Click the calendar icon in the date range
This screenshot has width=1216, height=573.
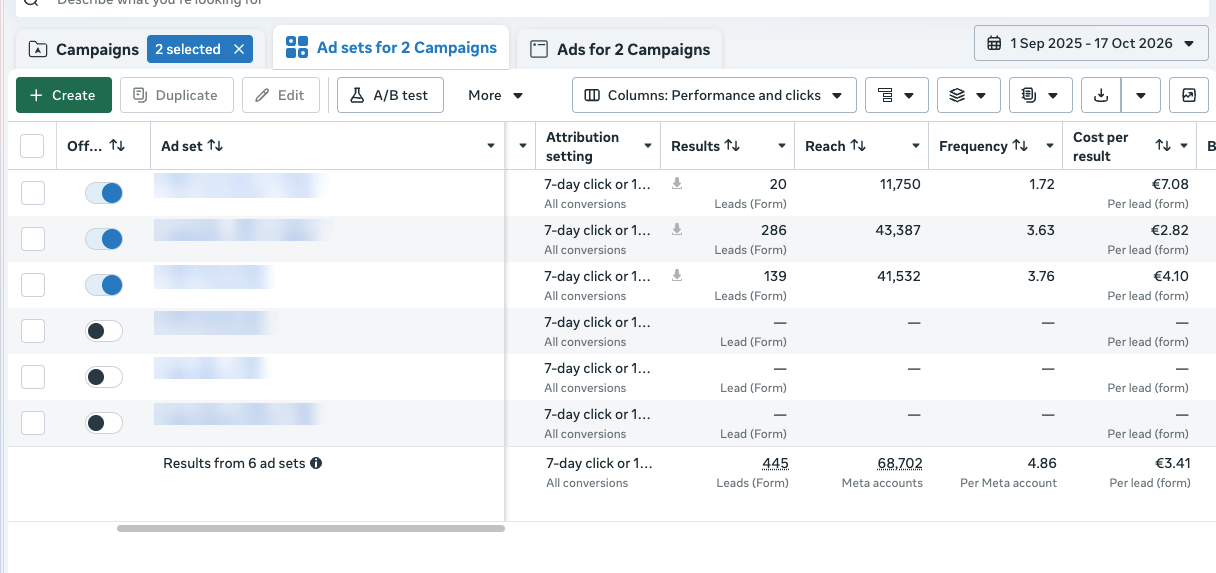994,43
